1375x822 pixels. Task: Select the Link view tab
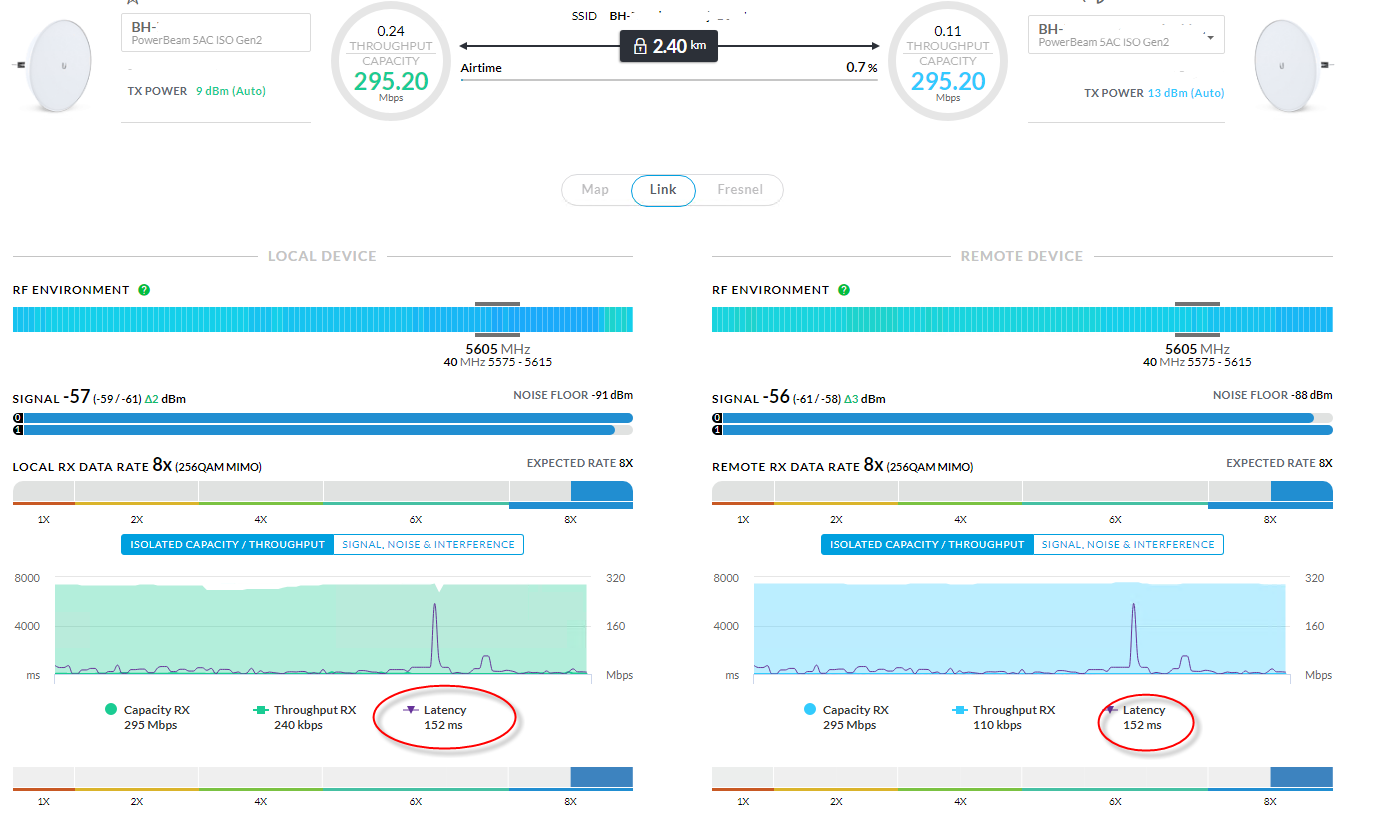tap(663, 190)
